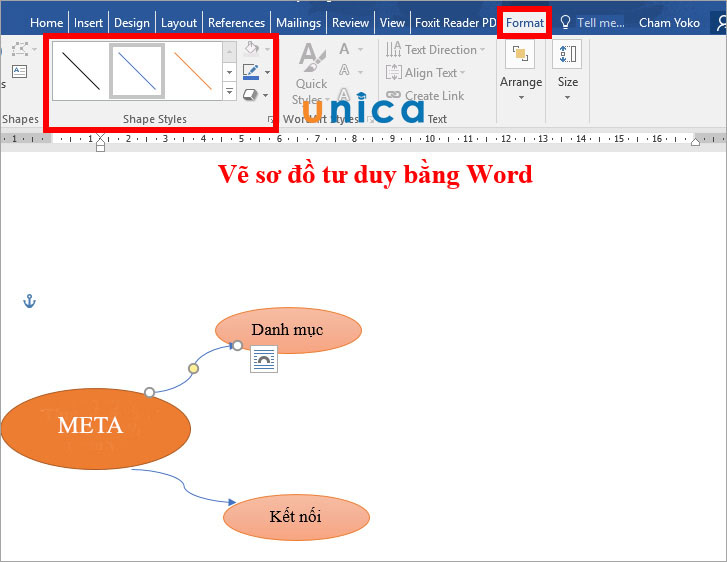Click the Shape Fill paint bucket icon
Screen dimensions: 727x562
pos(251,48)
